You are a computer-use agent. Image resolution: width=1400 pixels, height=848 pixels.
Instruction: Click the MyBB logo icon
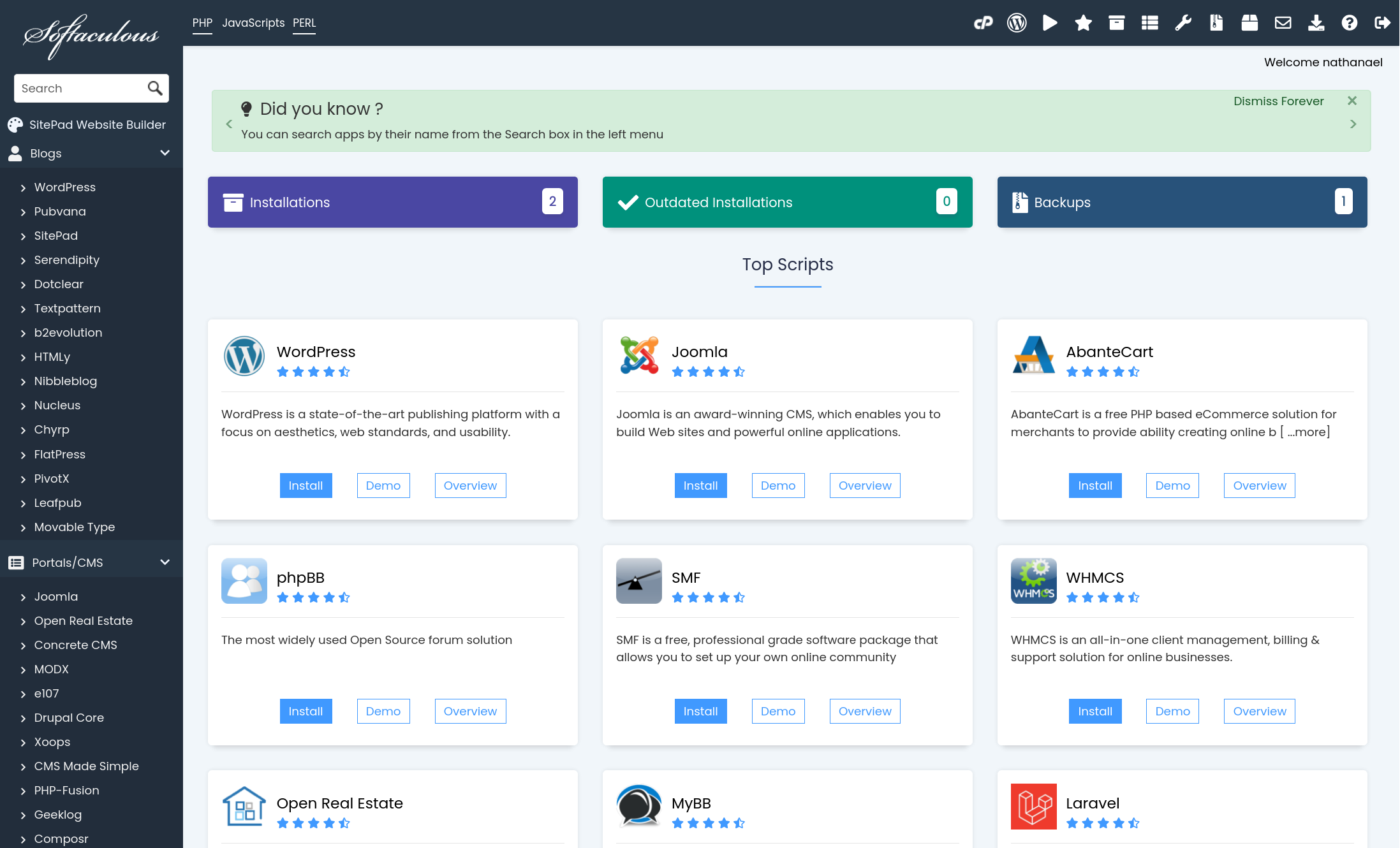click(x=639, y=807)
